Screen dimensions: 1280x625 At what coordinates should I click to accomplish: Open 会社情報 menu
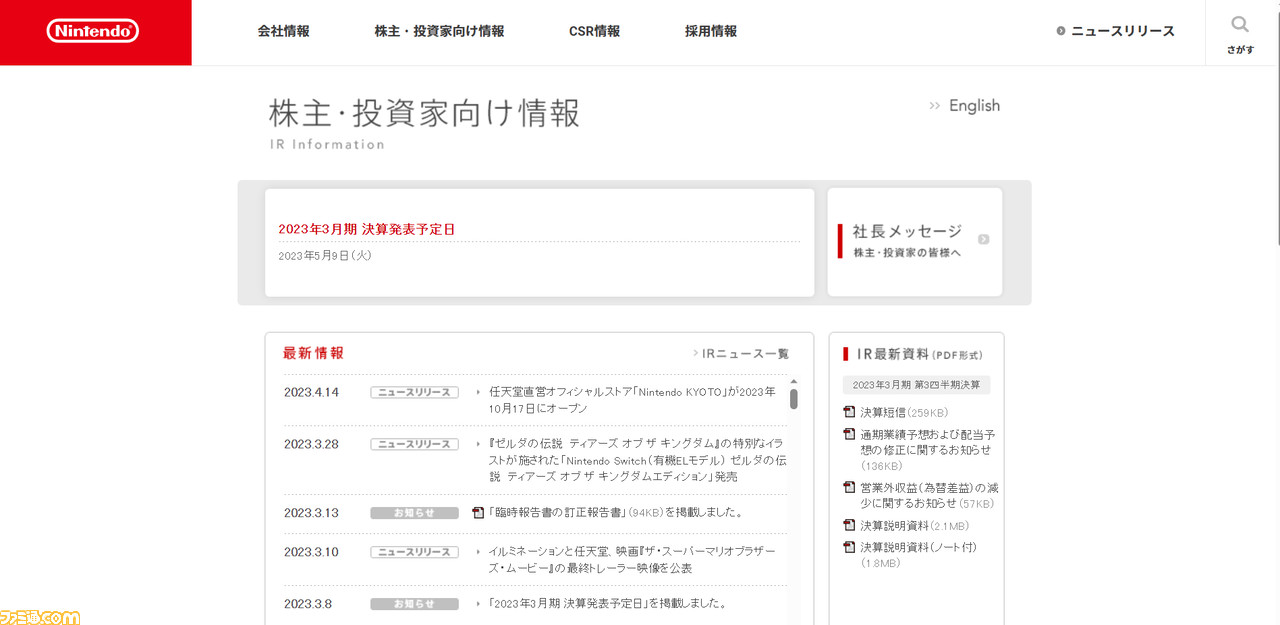(284, 31)
